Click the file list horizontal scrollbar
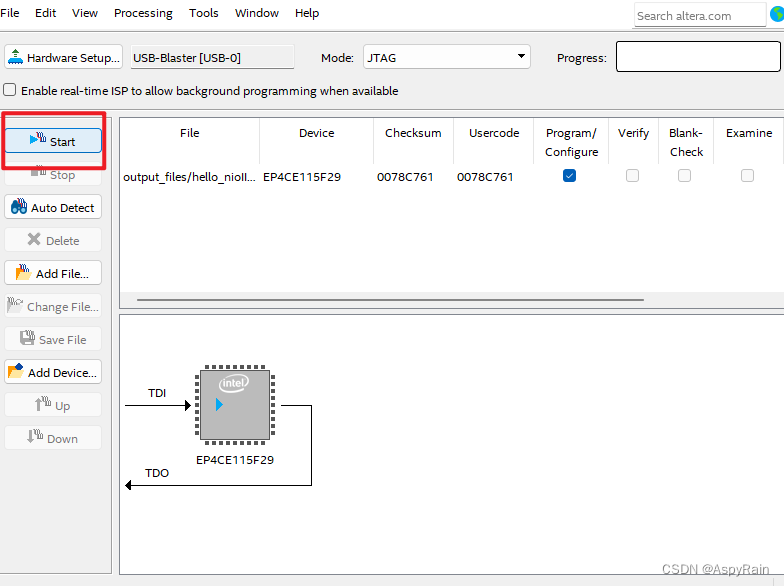 [x=390, y=300]
